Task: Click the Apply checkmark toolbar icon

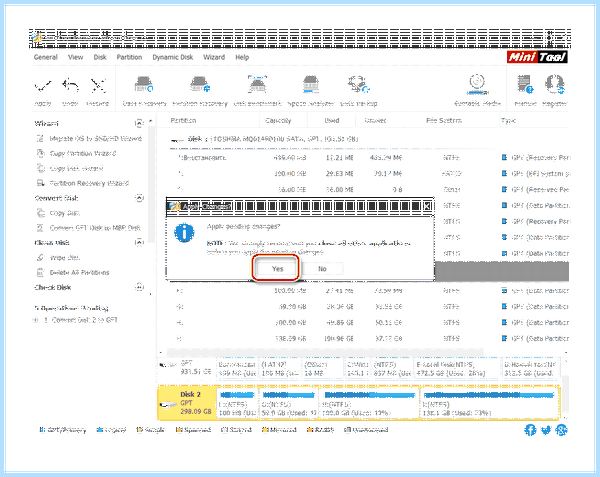Action: (43, 86)
